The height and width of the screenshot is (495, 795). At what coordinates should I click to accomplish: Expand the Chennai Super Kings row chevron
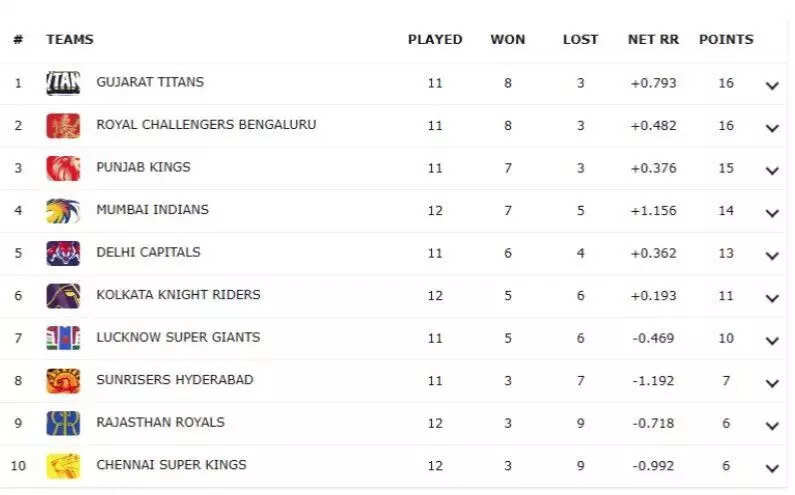click(772, 469)
